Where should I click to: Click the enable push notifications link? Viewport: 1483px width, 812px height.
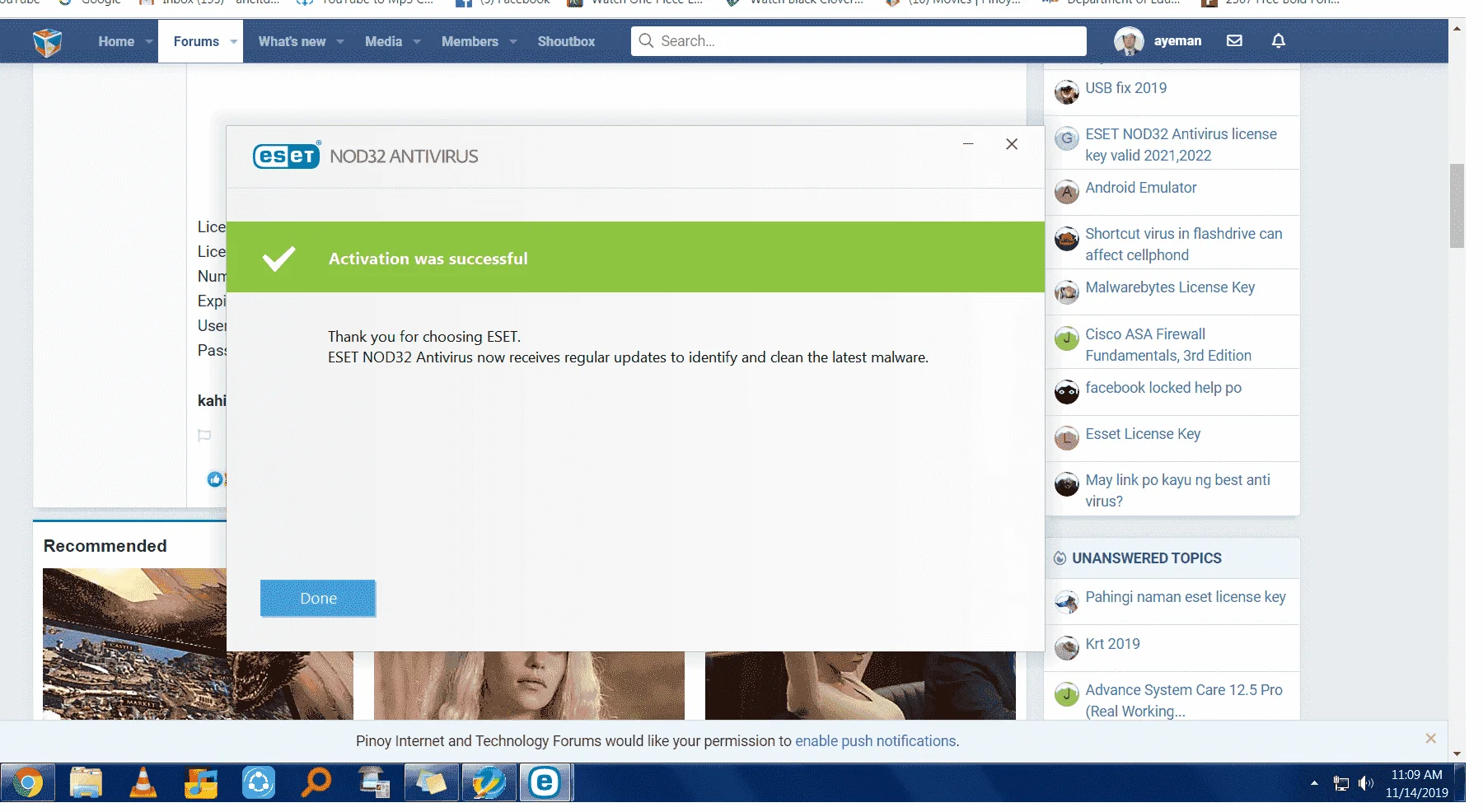(875, 741)
